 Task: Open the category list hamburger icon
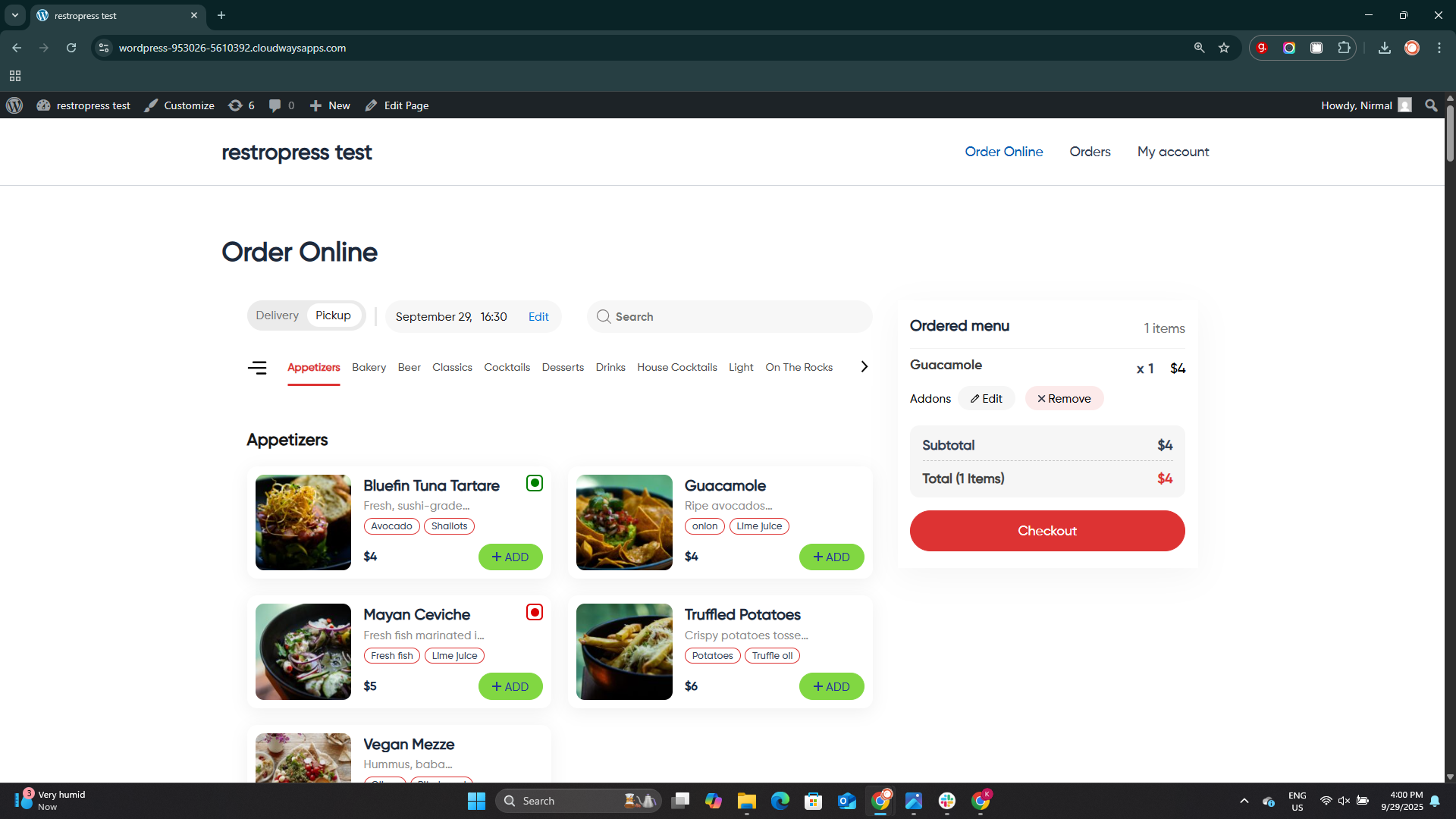point(257,367)
